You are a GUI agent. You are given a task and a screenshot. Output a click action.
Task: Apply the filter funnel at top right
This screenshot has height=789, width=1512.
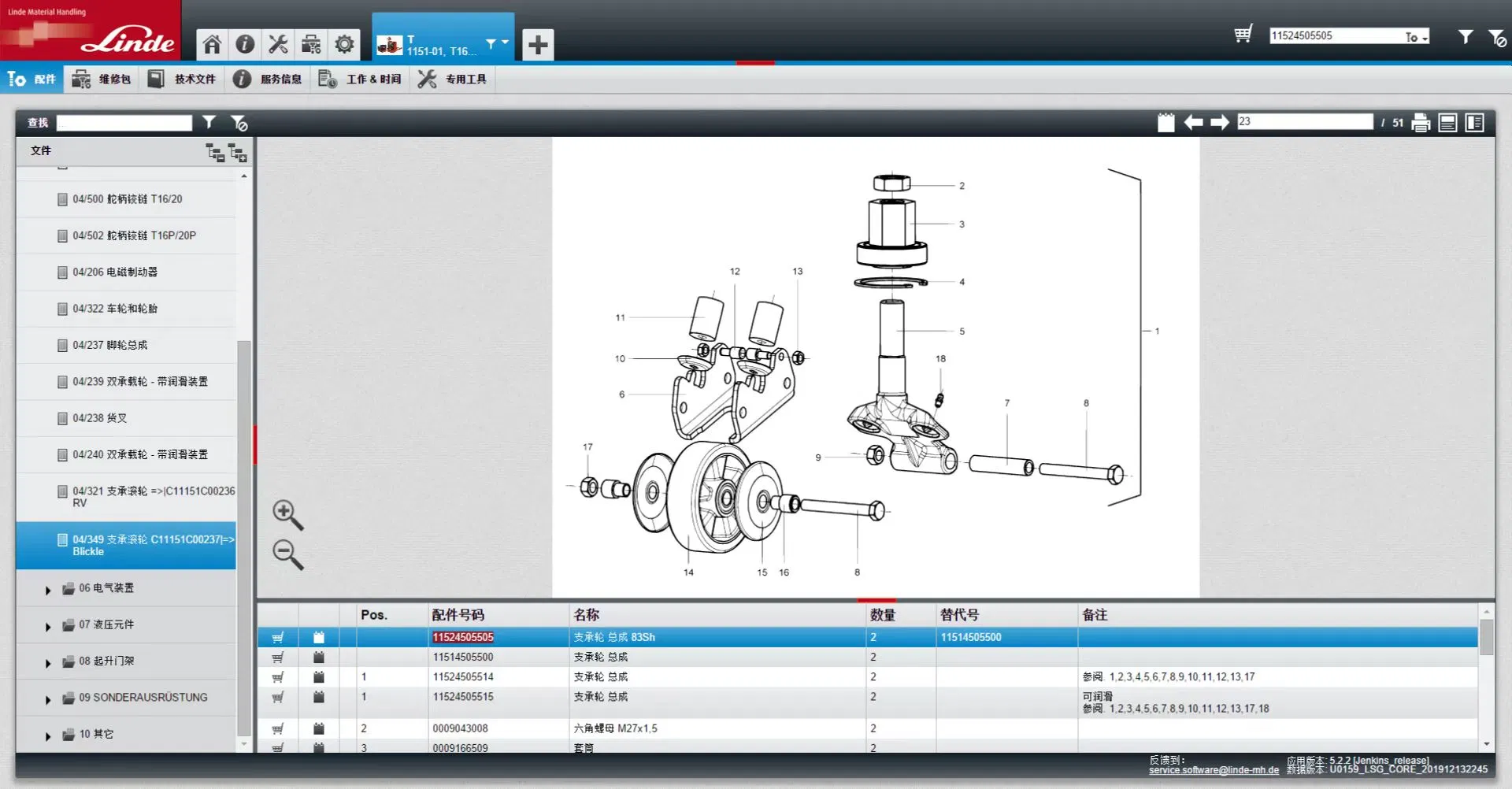point(1465,36)
